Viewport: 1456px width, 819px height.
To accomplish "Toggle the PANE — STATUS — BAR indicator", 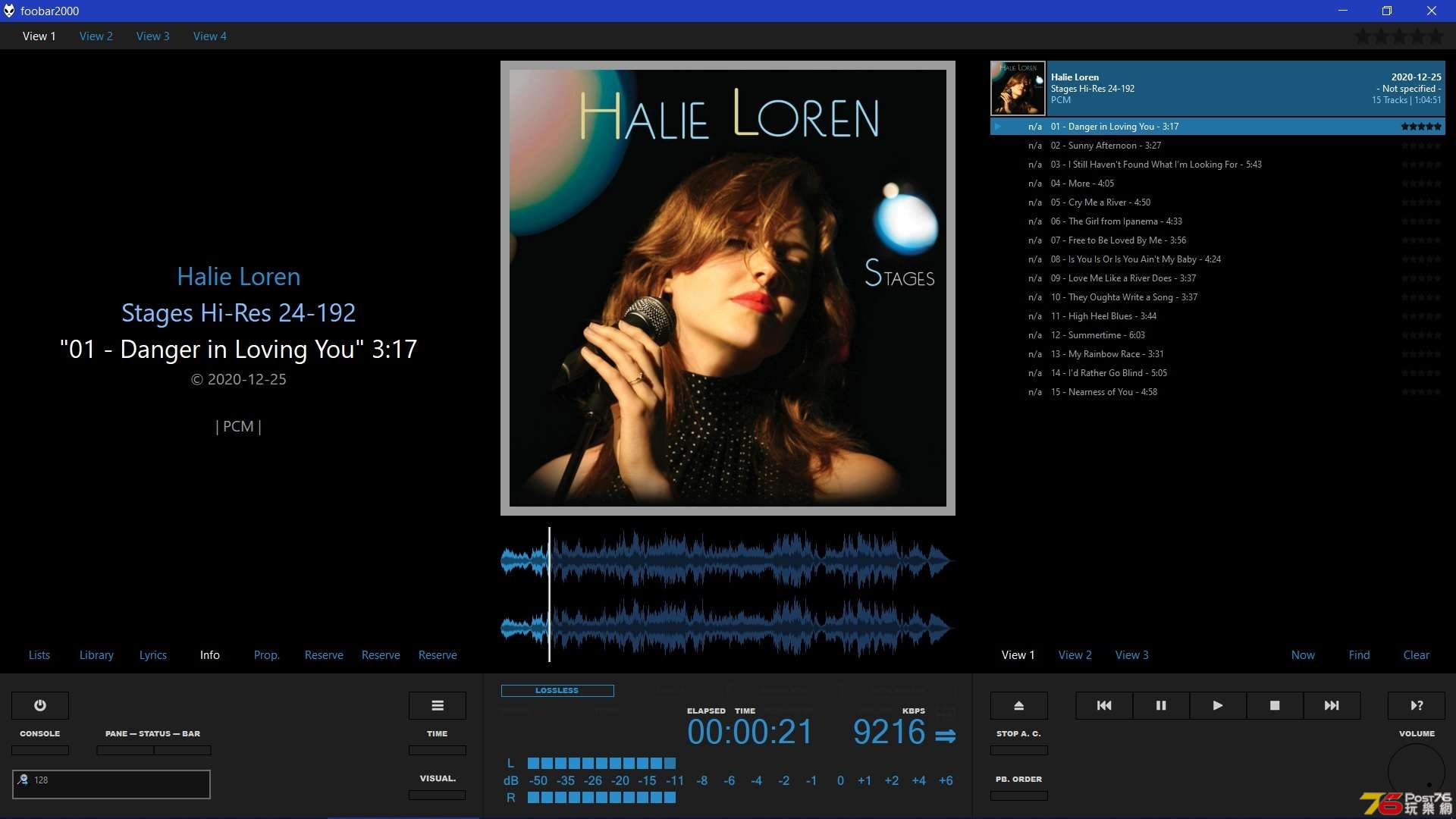I will 154,750.
